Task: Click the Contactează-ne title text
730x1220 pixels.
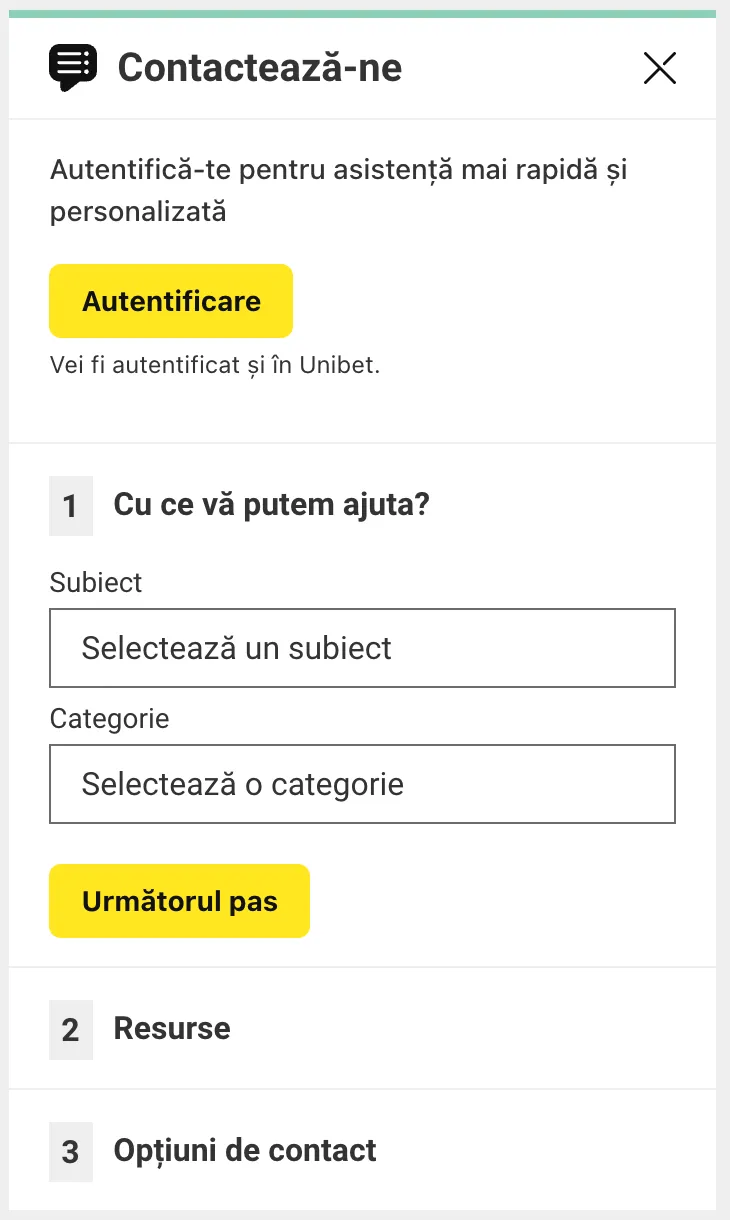Action: [x=259, y=68]
